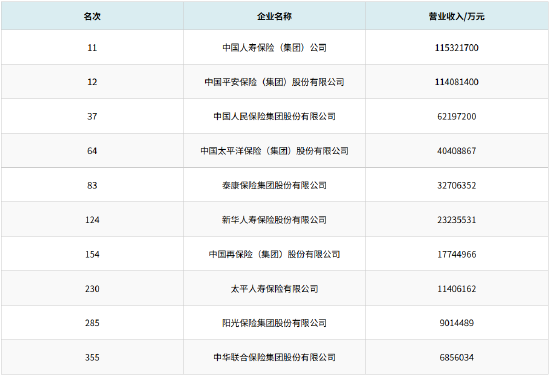Select rank cell 355

pyautogui.click(x=92, y=357)
